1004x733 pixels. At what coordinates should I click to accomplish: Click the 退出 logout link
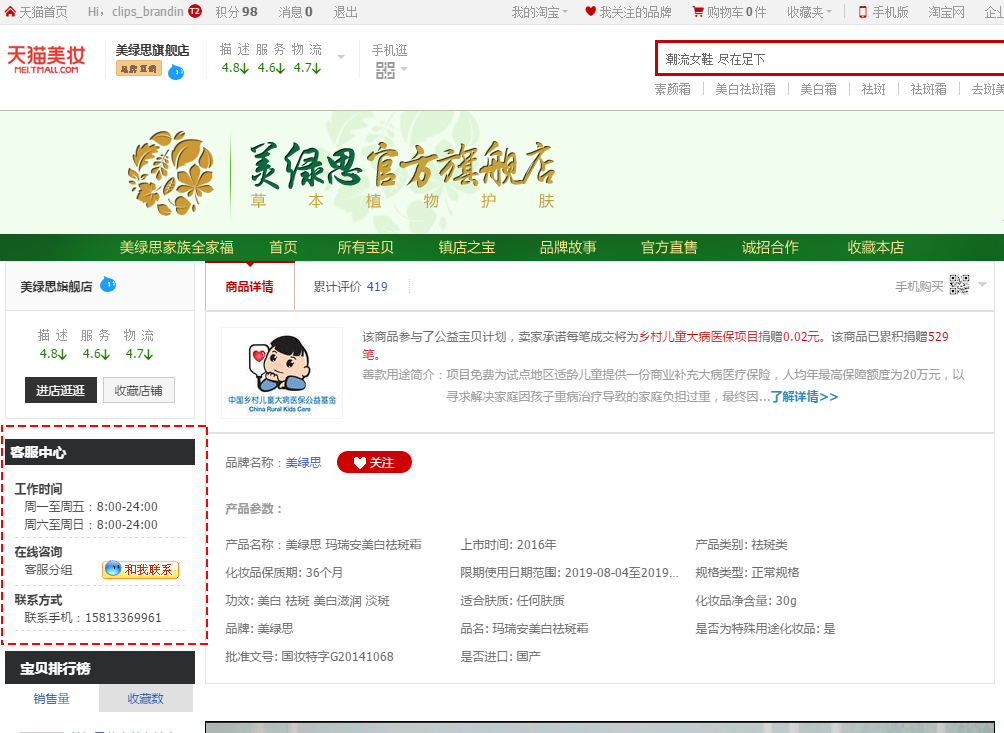tap(346, 12)
